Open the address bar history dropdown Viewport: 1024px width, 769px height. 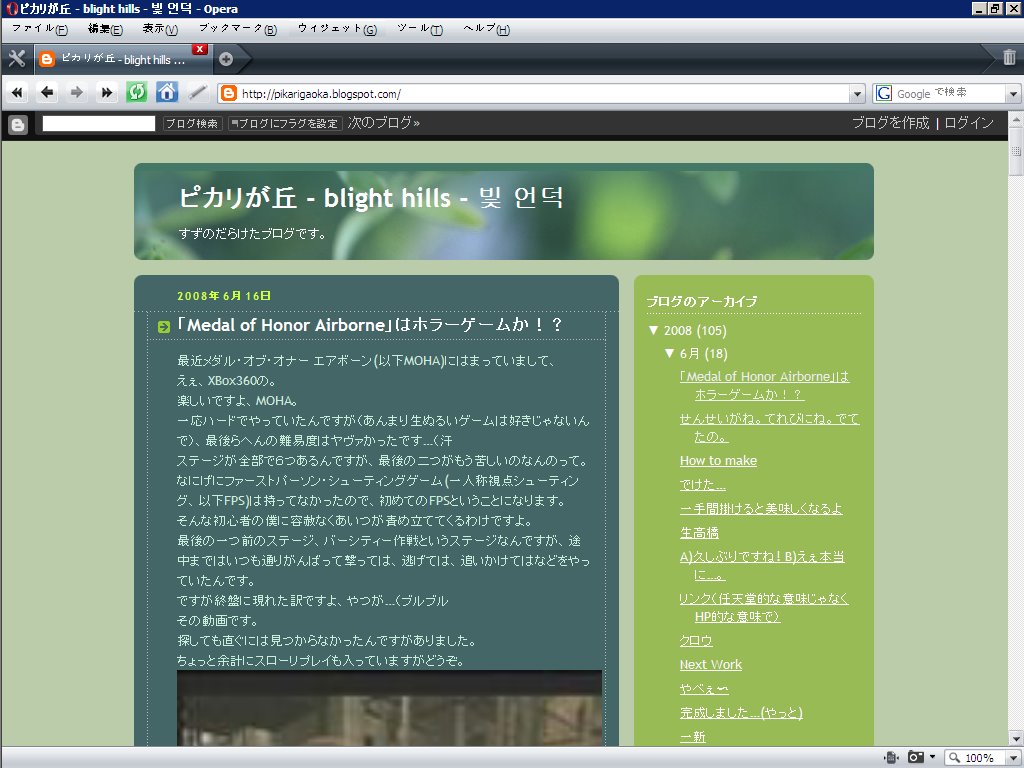pos(858,92)
